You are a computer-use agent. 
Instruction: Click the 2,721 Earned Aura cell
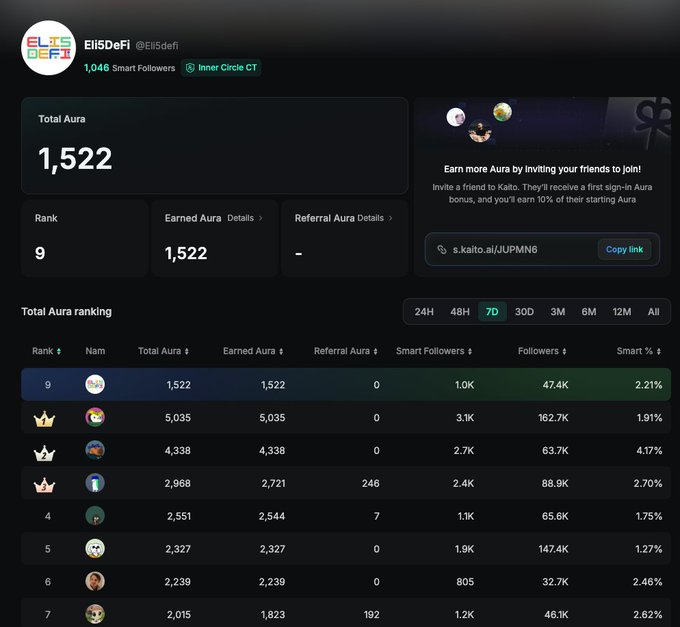click(x=273, y=483)
